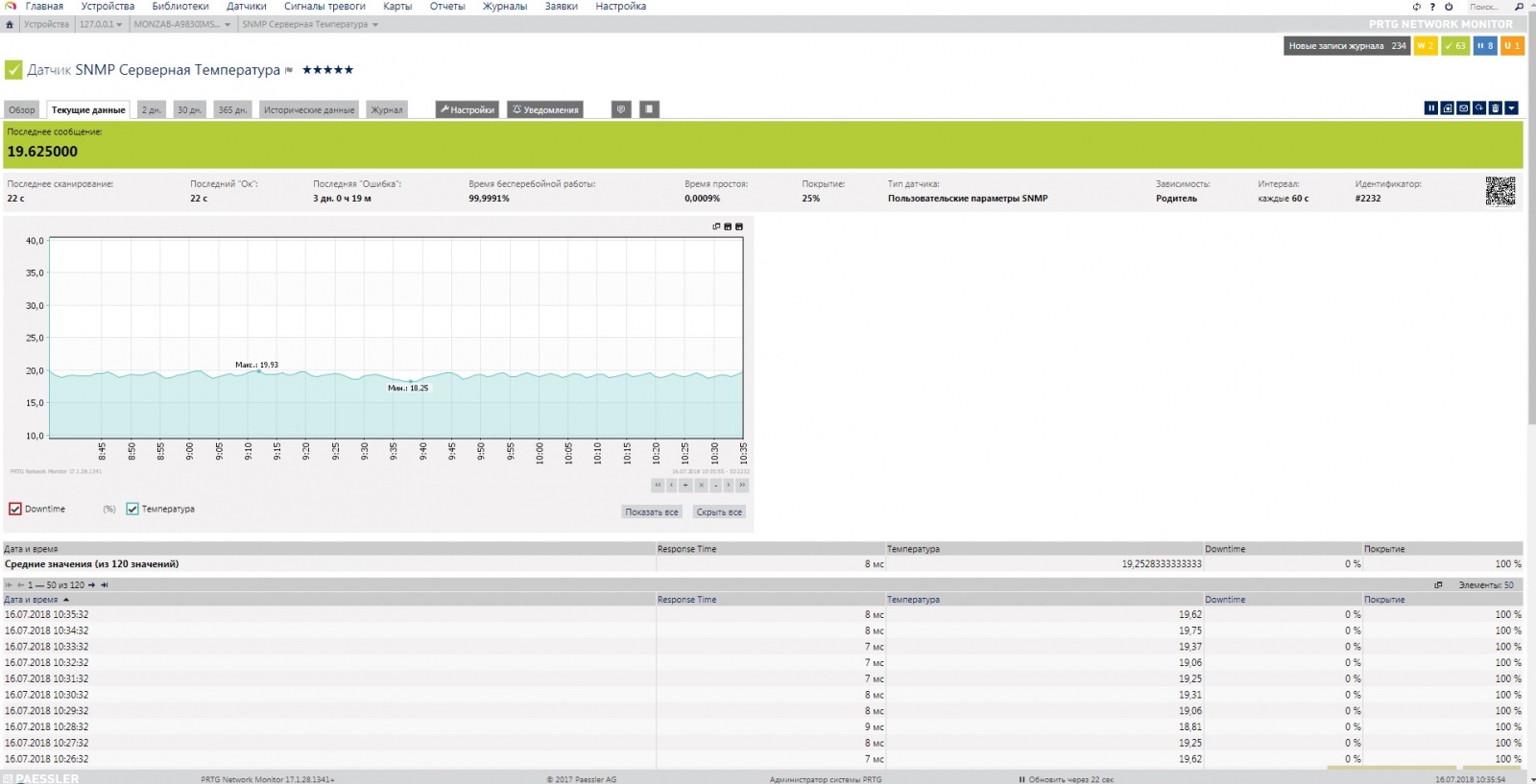Viewport: 1536px width, 784px height.
Task: Open graph in new window icon
Action: point(716,226)
